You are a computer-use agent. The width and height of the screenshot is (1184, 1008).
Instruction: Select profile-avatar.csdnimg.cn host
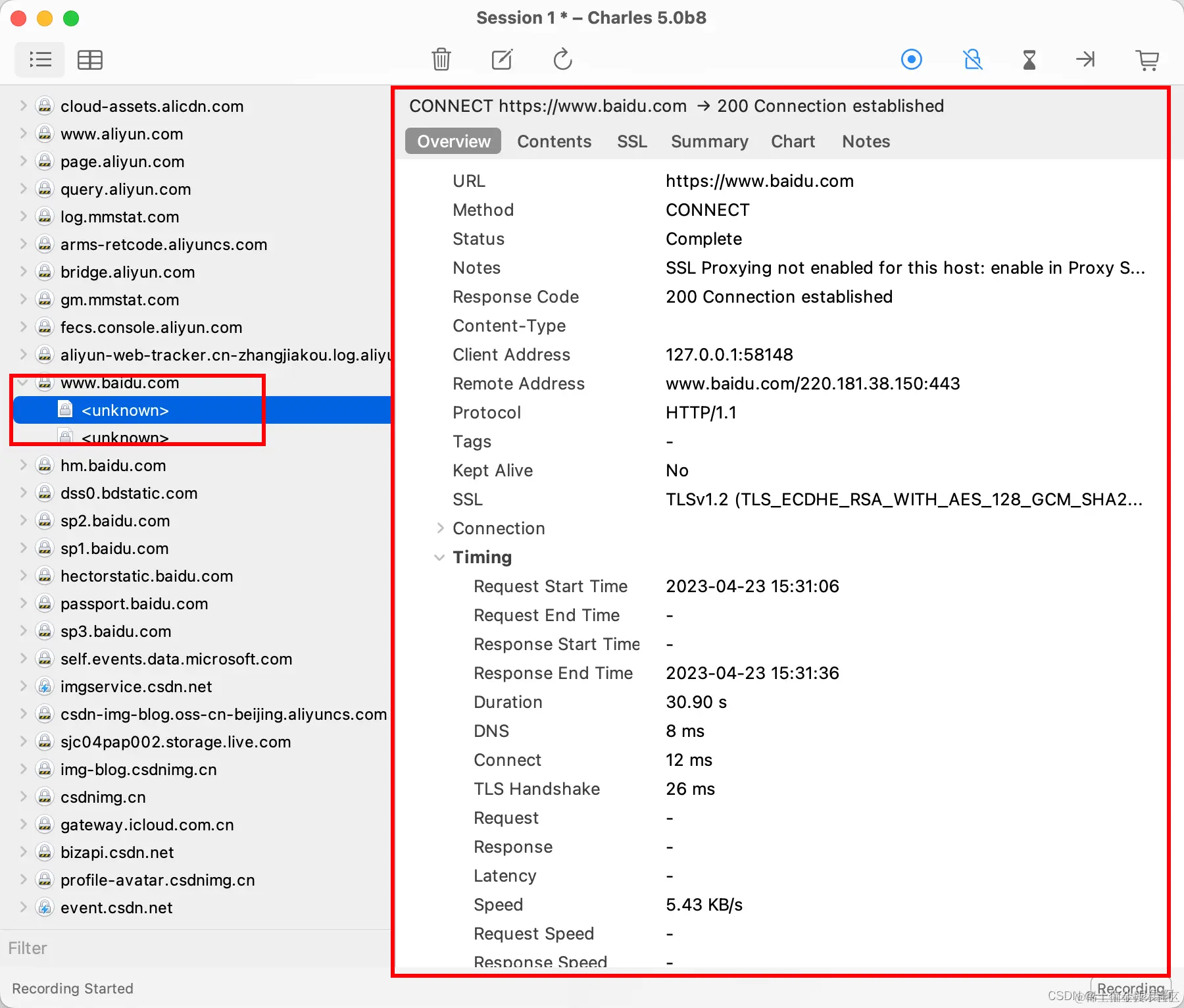pyautogui.click(x=158, y=880)
